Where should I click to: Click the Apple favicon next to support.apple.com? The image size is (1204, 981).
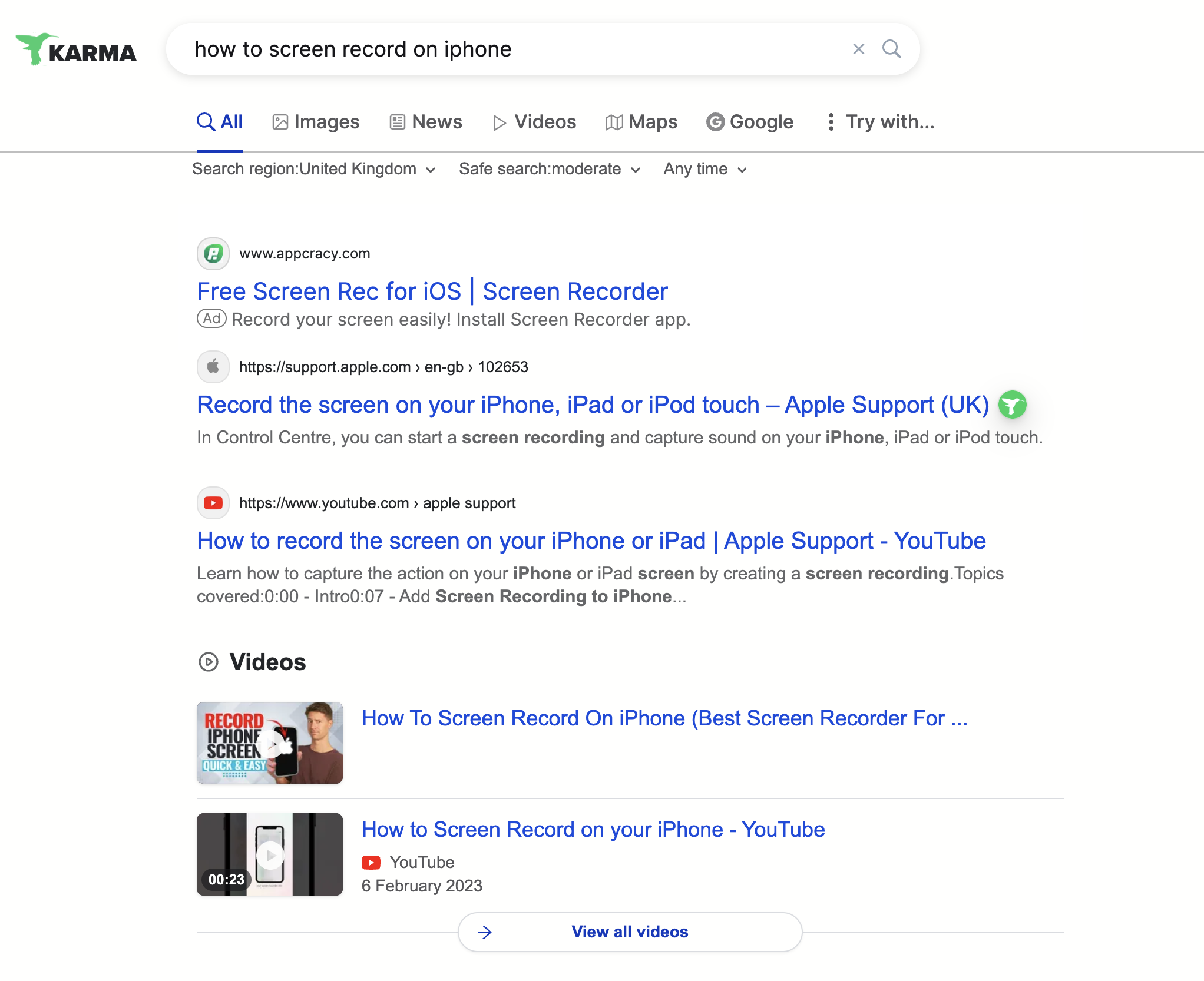(213, 367)
